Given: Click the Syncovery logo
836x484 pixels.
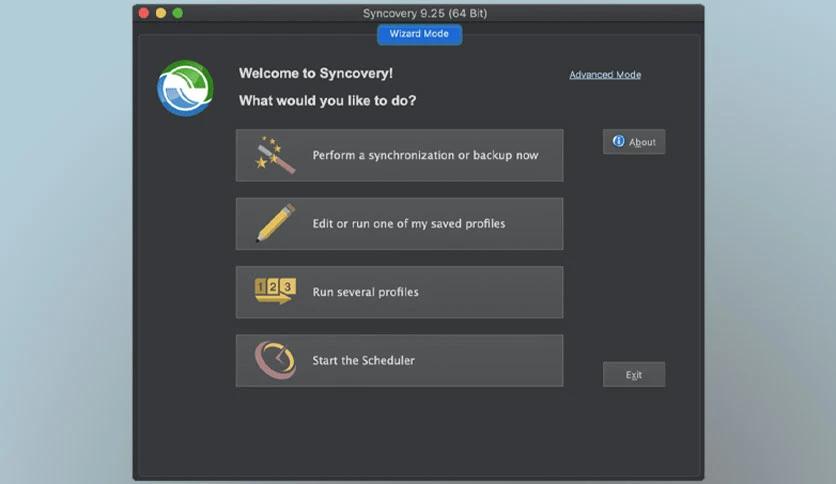Looking at the screenshot, I should click(x=185, y=88).
